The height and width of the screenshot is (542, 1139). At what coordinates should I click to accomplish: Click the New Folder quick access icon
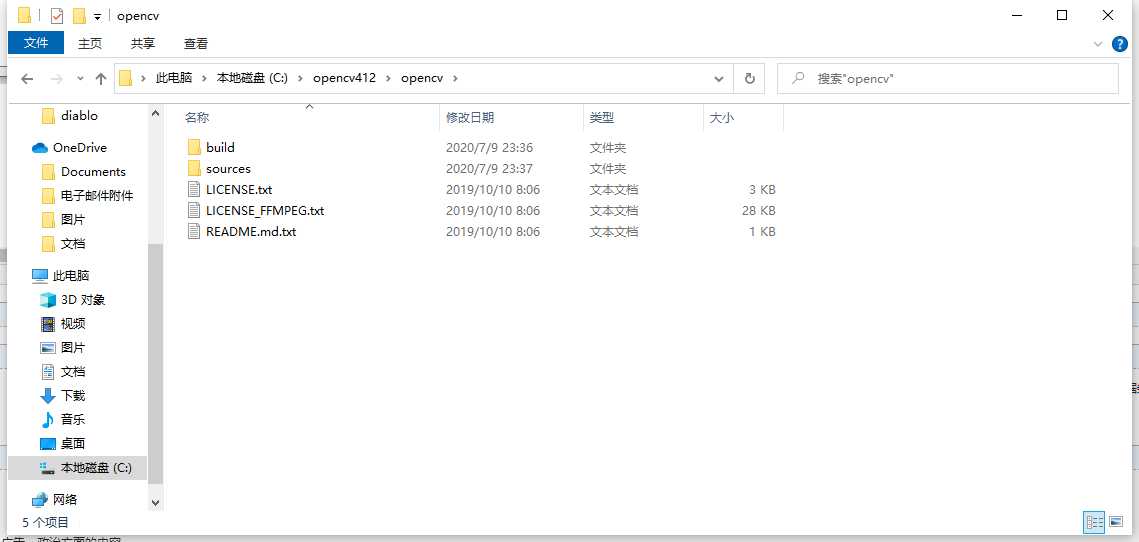pyautogui.click(x=79, y=15)
